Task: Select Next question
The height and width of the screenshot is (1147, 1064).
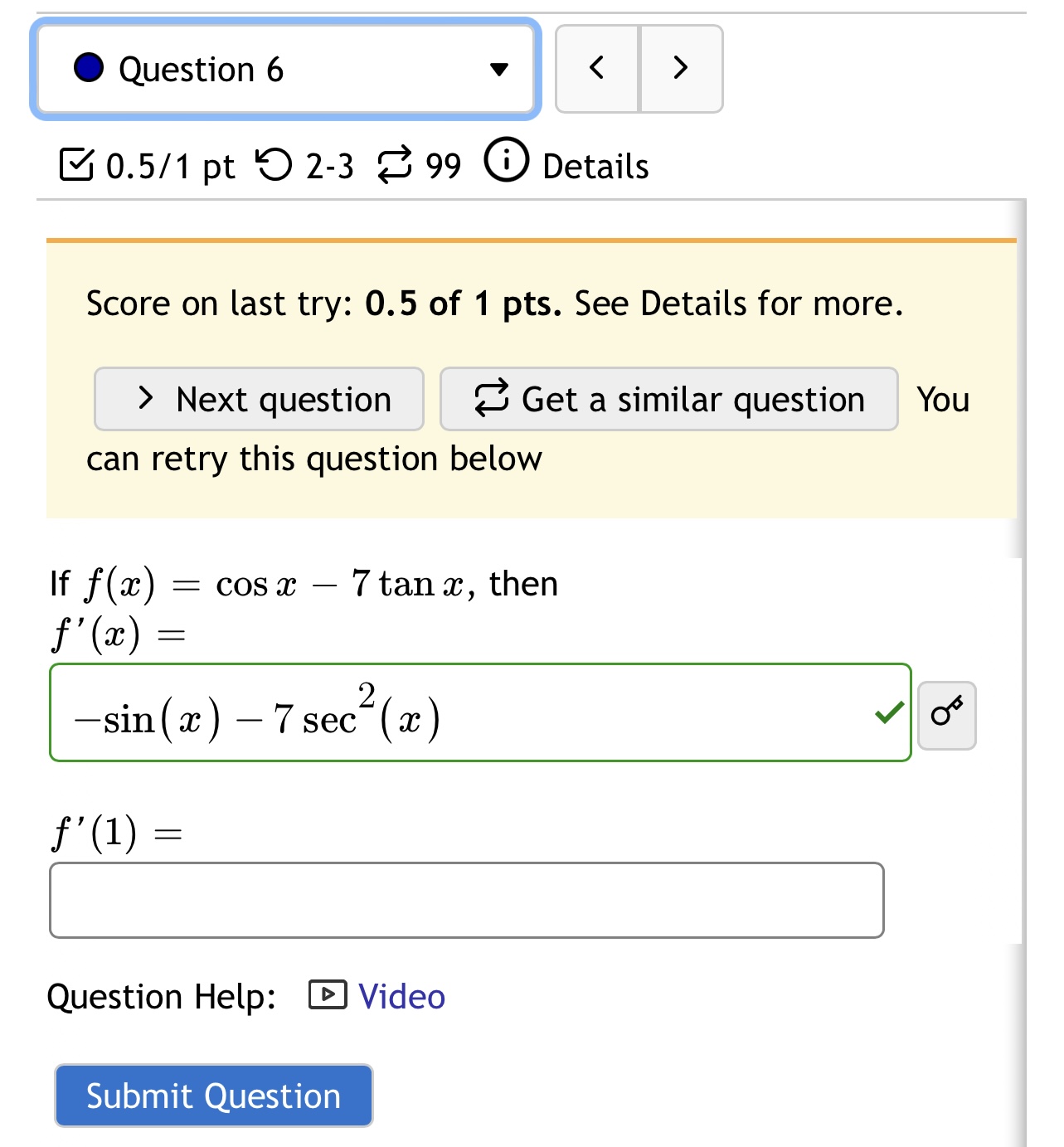Action: point(259,399)
